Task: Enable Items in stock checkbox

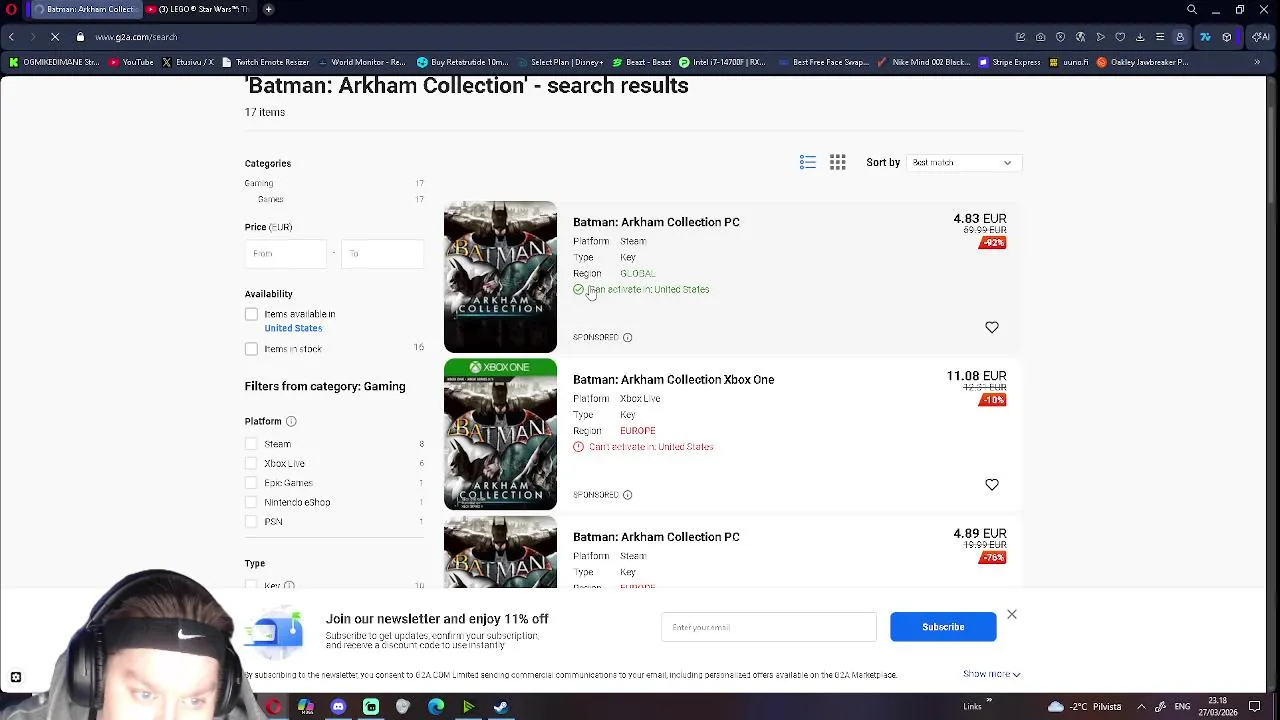Action: pyautogui.click(x=251, y=349)
